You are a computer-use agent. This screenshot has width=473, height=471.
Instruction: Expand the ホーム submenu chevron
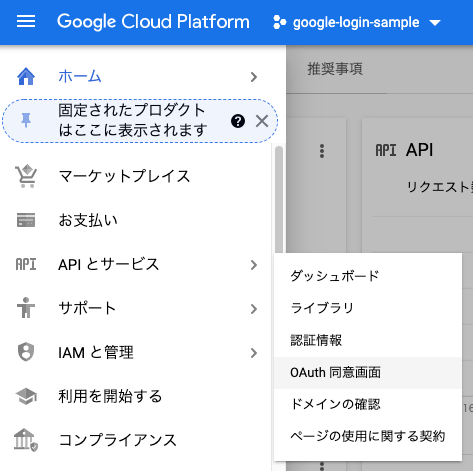254,77
